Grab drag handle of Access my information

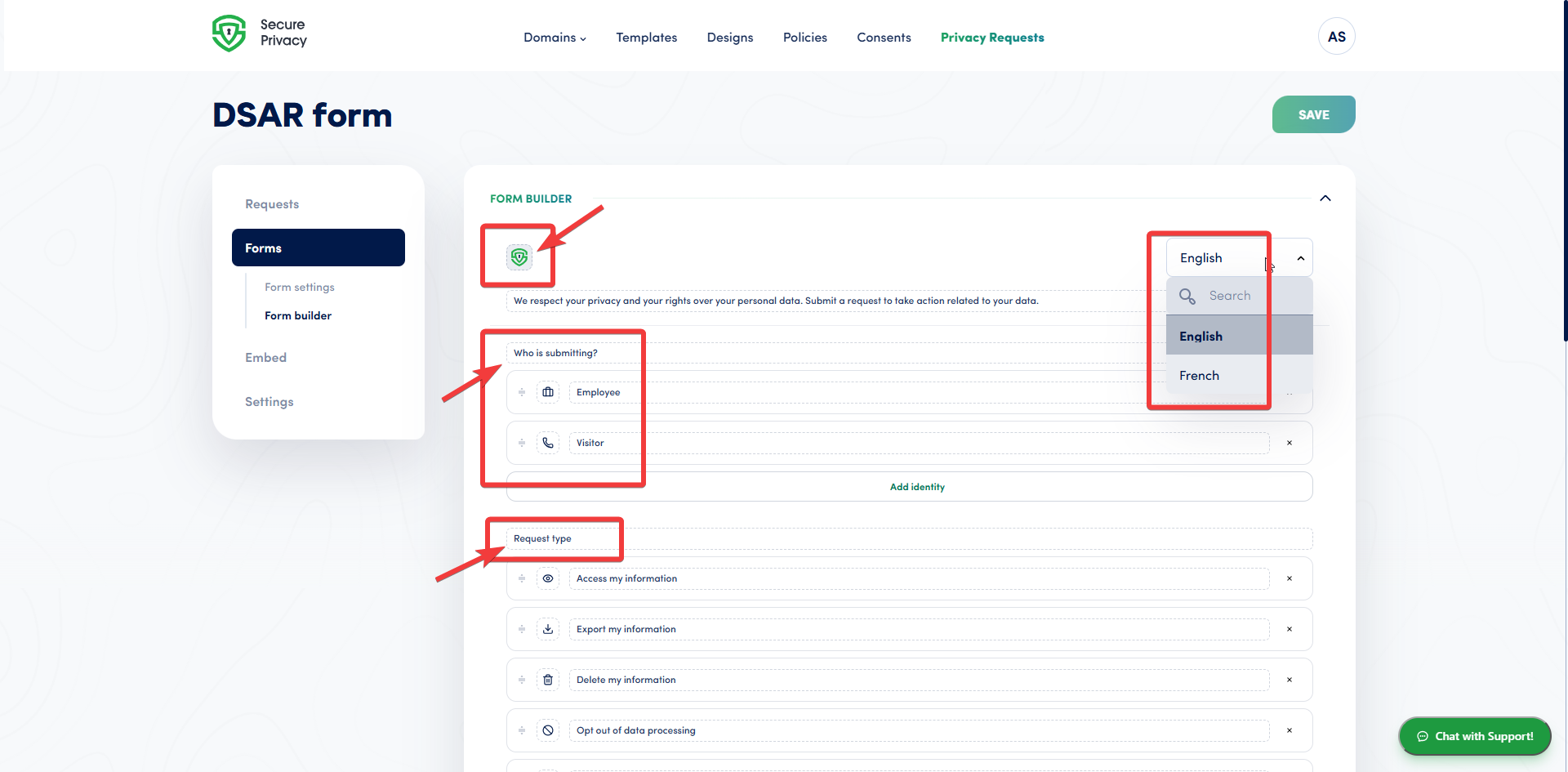pos(522,578)
